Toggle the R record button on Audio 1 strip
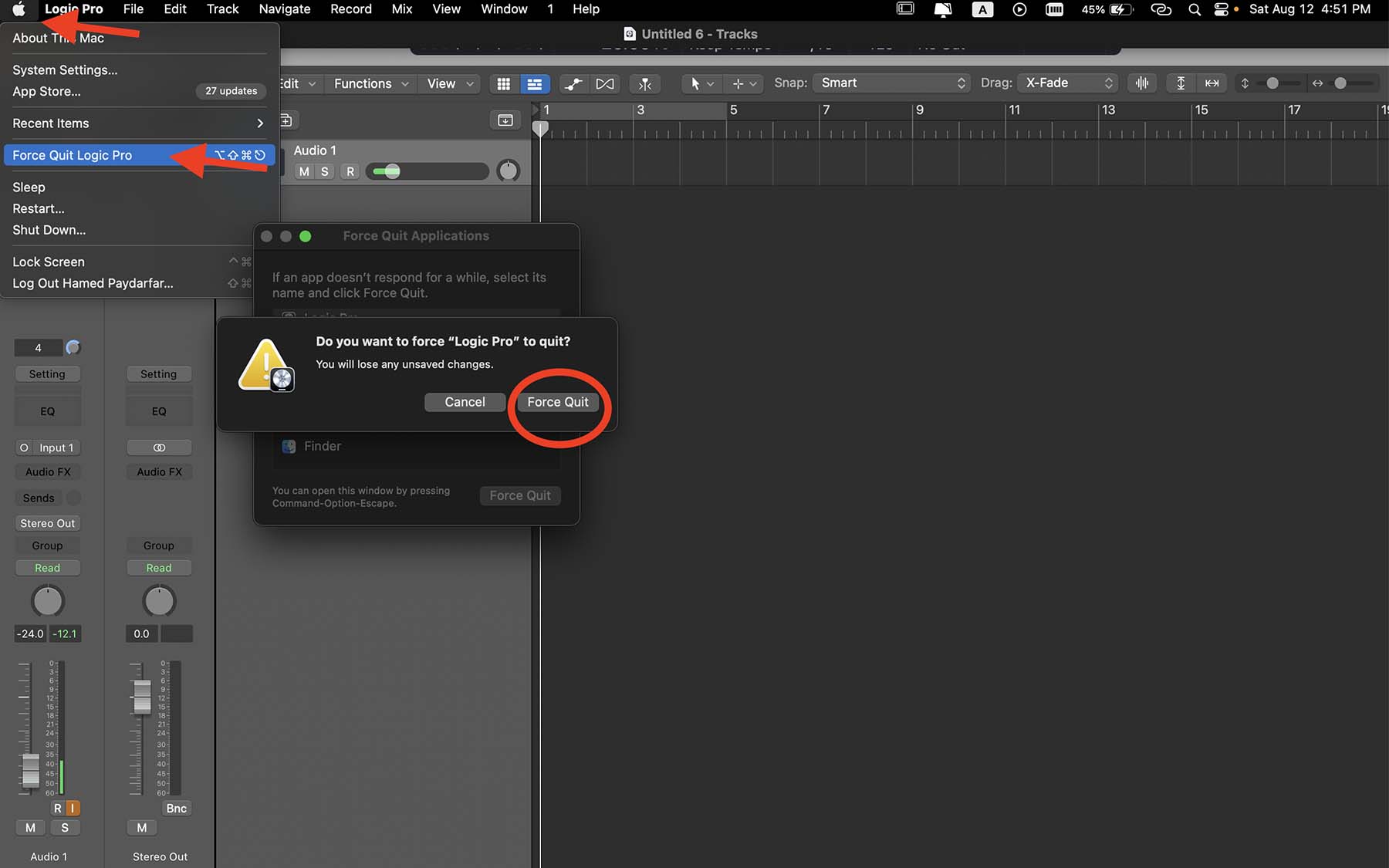The image size is (1389, 868). click(57, 808)
